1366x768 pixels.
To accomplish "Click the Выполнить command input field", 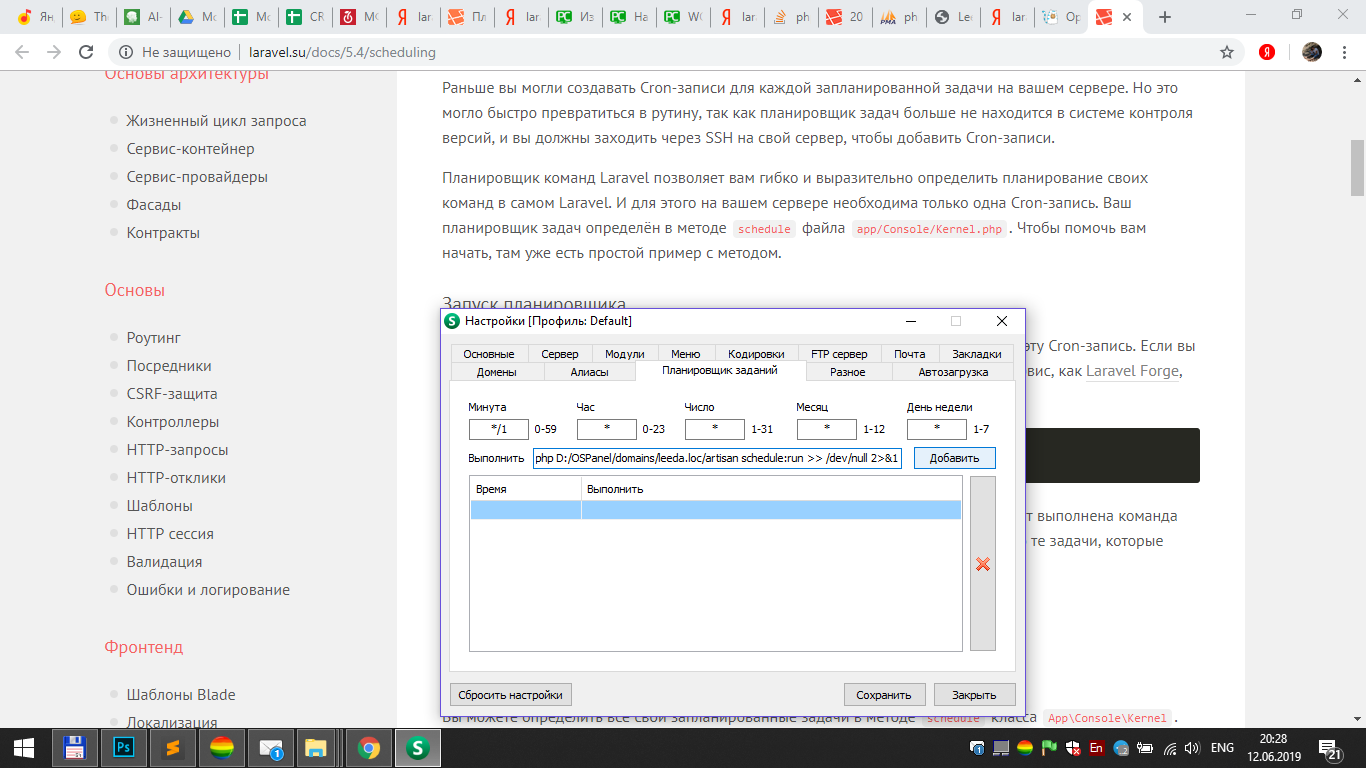I will [718, 458].
